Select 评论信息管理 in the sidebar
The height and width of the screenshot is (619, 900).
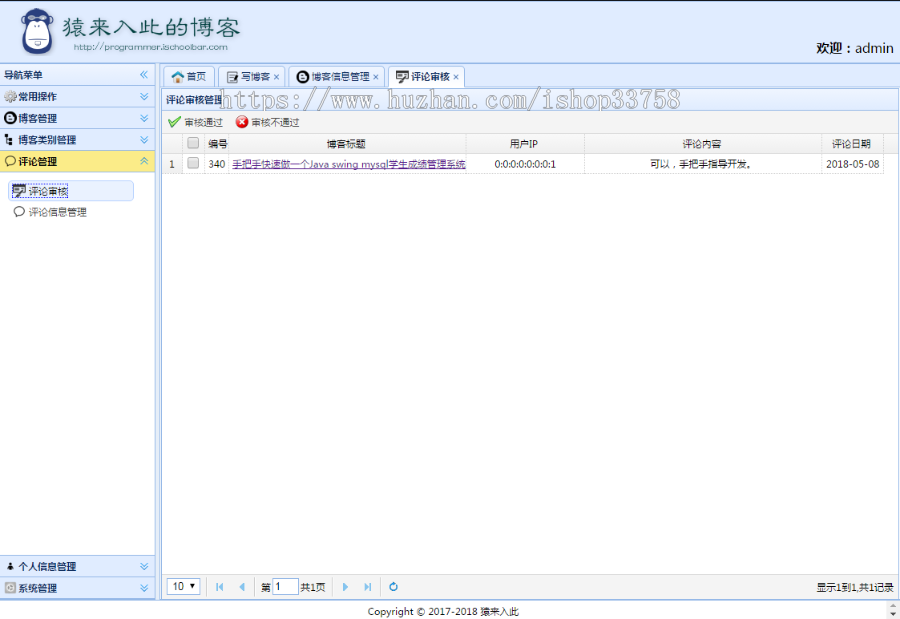click(x=53, y=211)
